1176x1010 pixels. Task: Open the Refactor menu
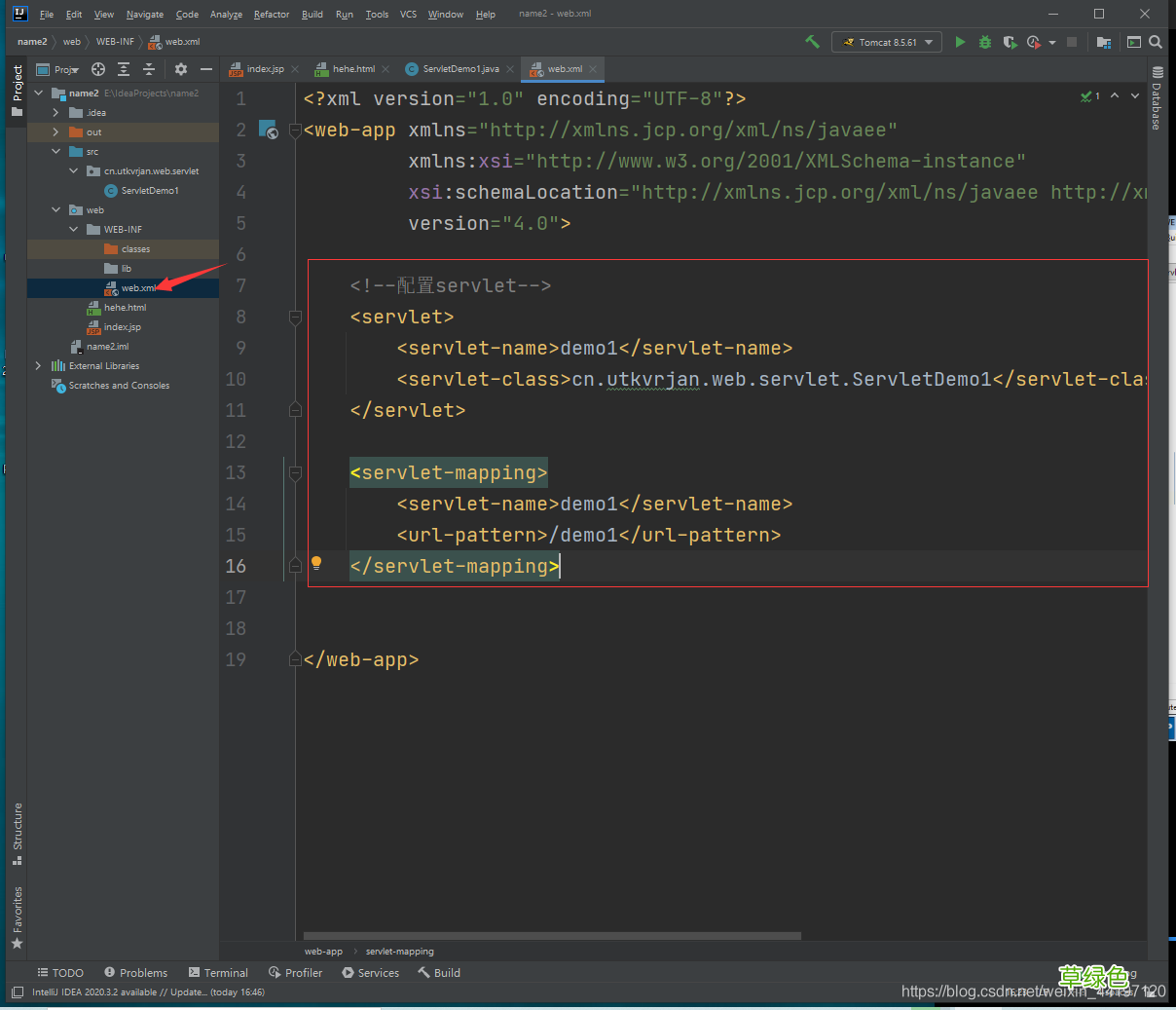(x=271, y=15)
